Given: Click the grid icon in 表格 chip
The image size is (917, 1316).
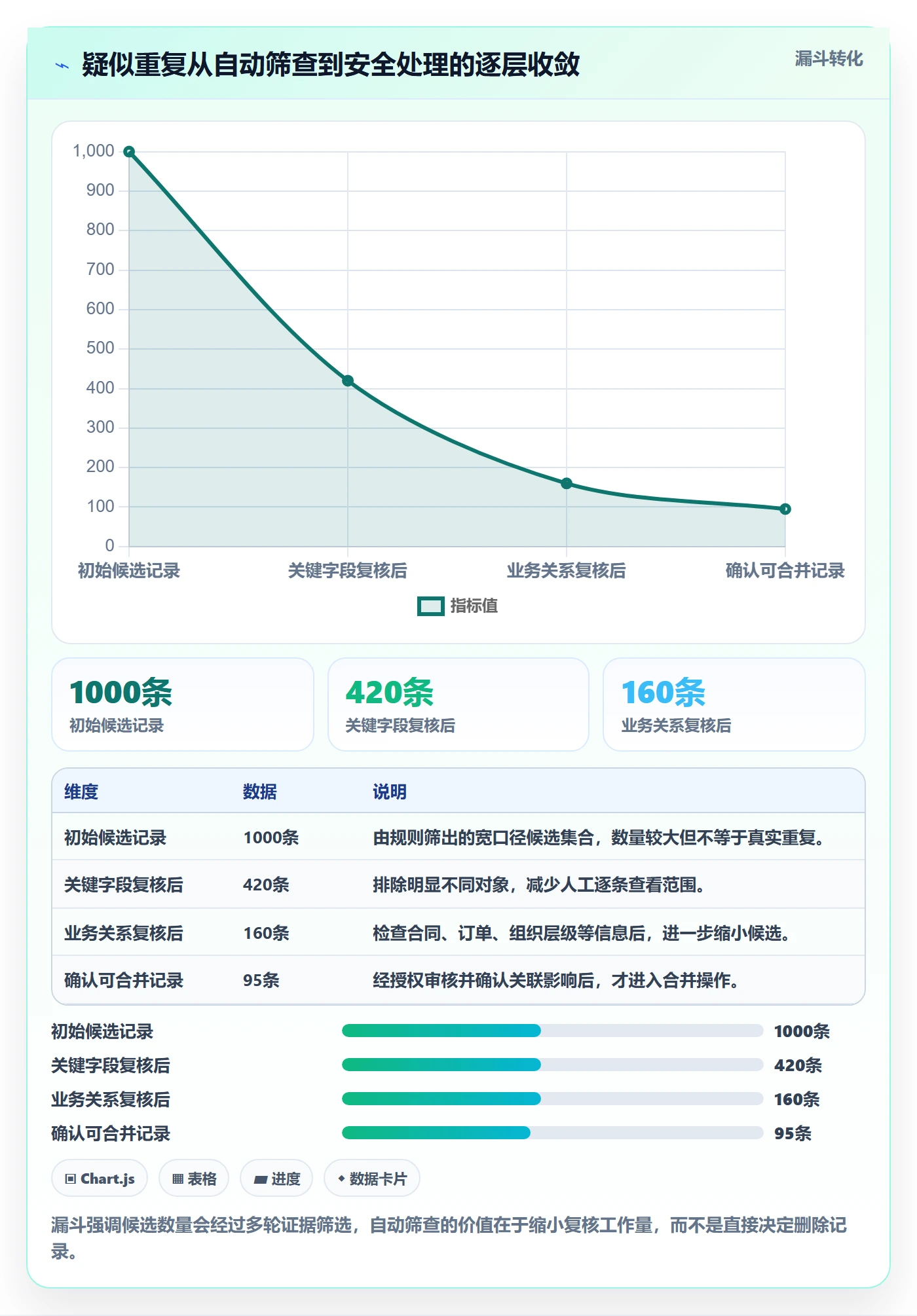Looking at the screenshot, I should 178,1179.
